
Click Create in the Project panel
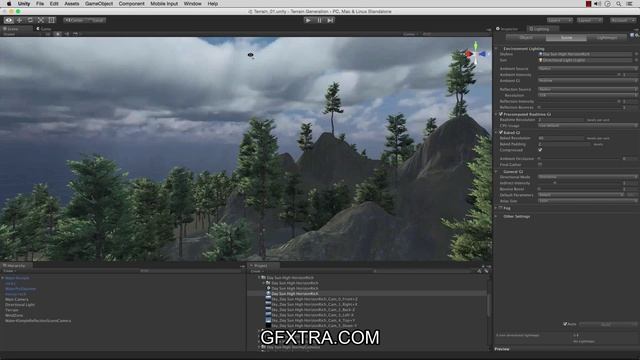256,271
